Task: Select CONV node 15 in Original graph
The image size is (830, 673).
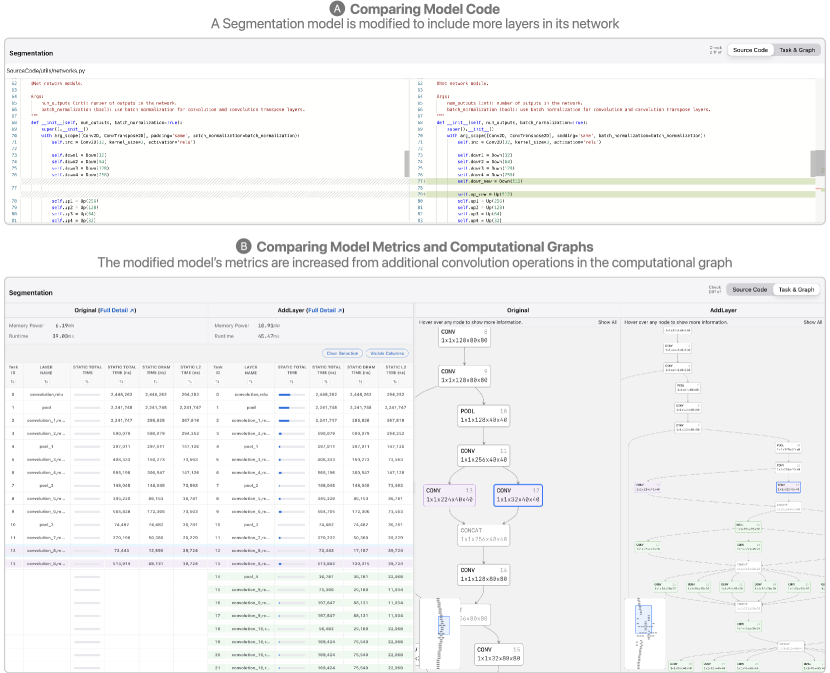Action: click(500, 654)
